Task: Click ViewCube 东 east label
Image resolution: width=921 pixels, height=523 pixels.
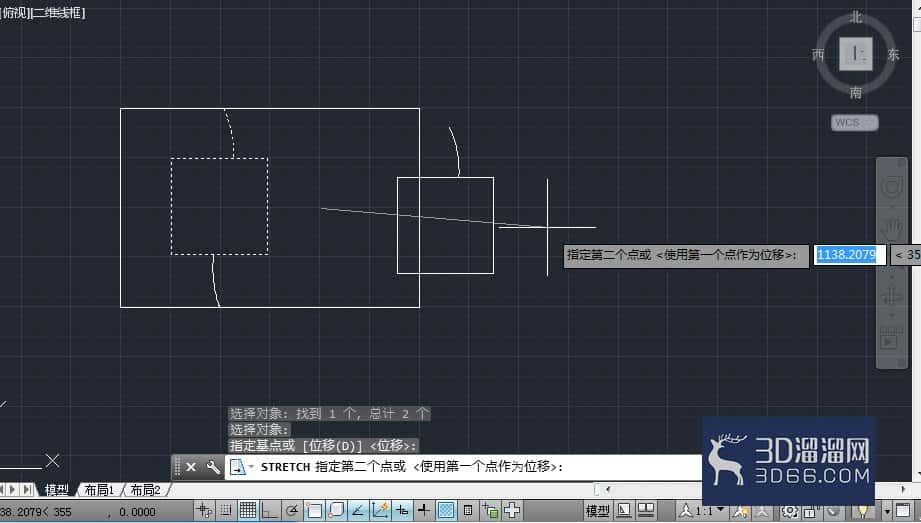Action: pyautogui.click(x=893, y=55)
